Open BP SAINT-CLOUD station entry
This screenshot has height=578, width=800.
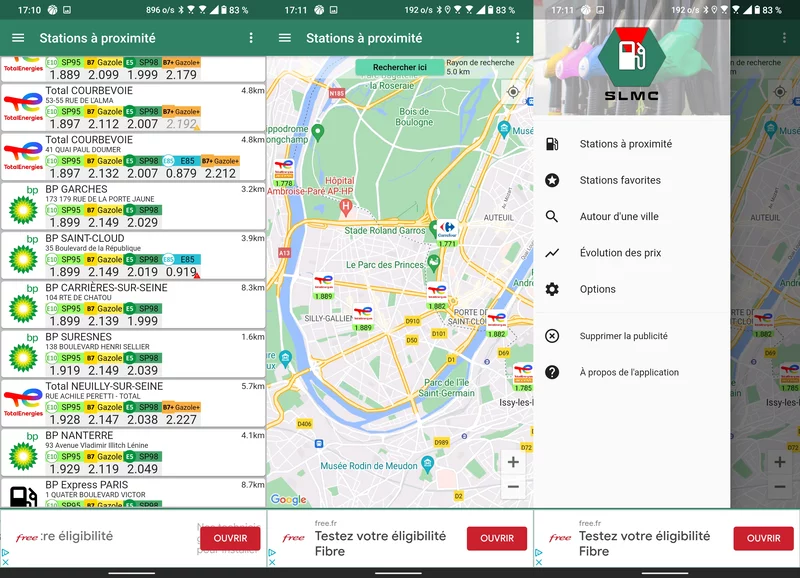click(133, 255)
